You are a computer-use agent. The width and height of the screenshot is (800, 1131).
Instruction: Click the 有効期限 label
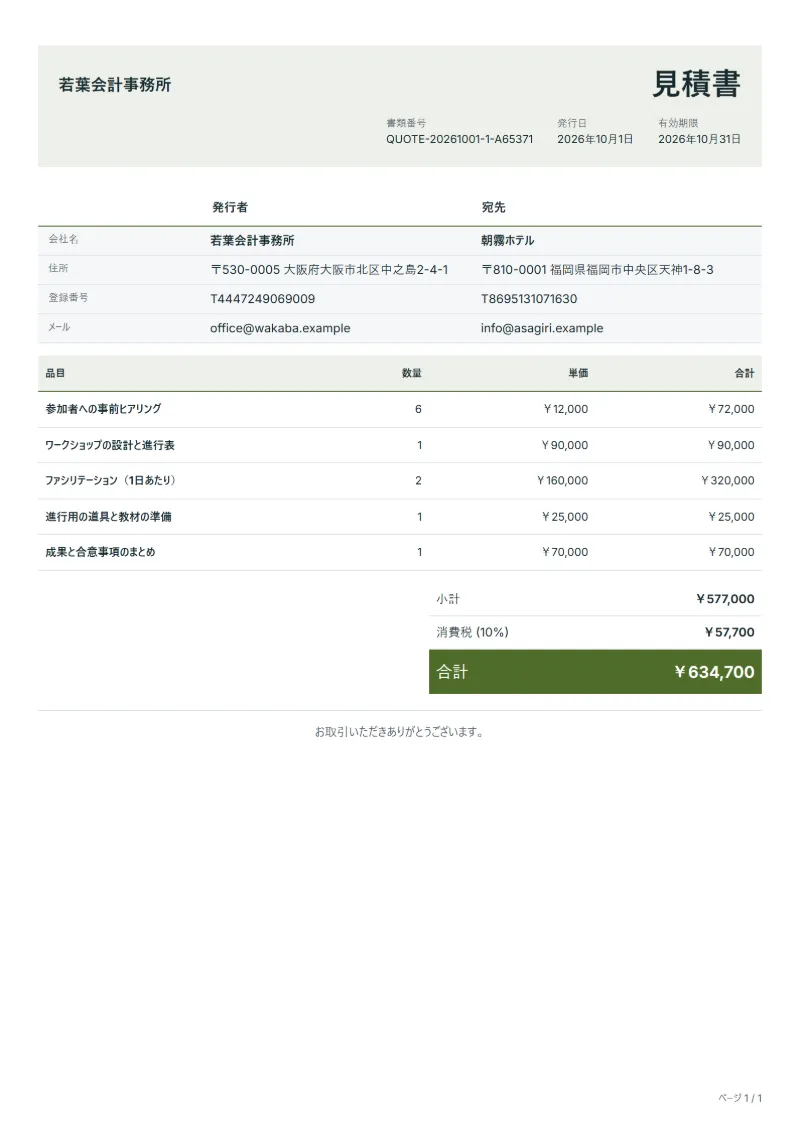[678, 123]
